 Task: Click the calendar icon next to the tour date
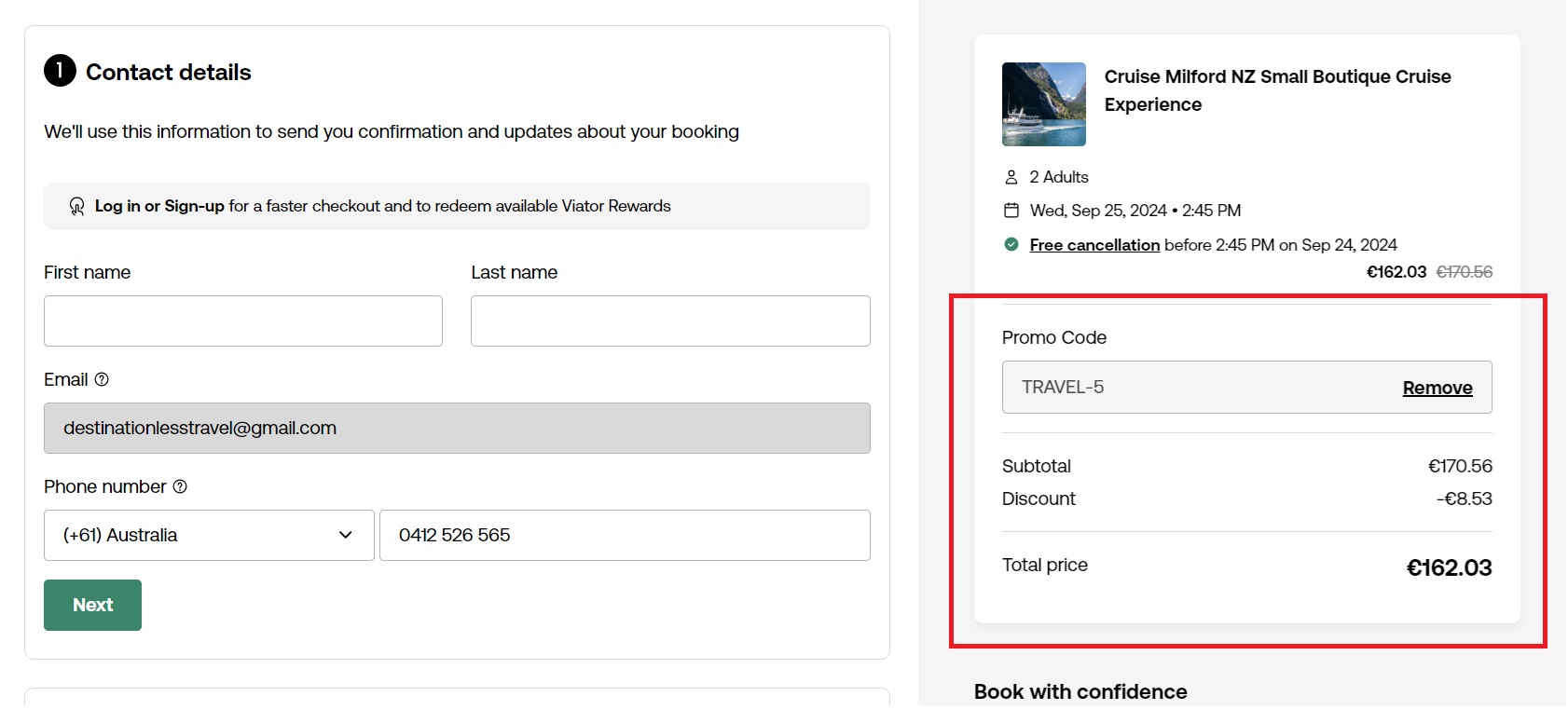(x=1012, y=210)
